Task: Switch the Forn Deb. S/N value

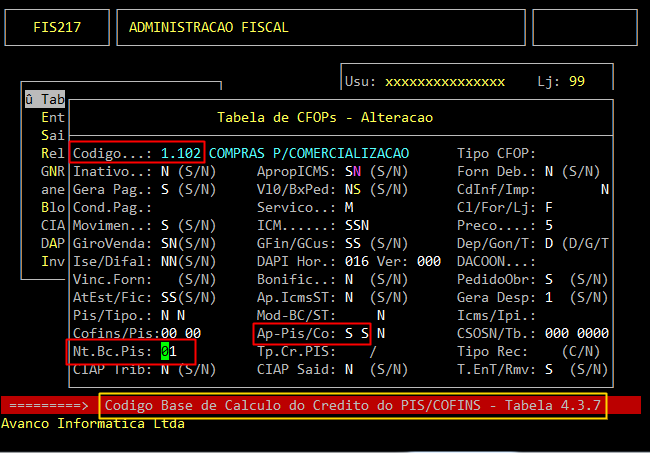Action: pyautogui.click(x=549, y=171)
